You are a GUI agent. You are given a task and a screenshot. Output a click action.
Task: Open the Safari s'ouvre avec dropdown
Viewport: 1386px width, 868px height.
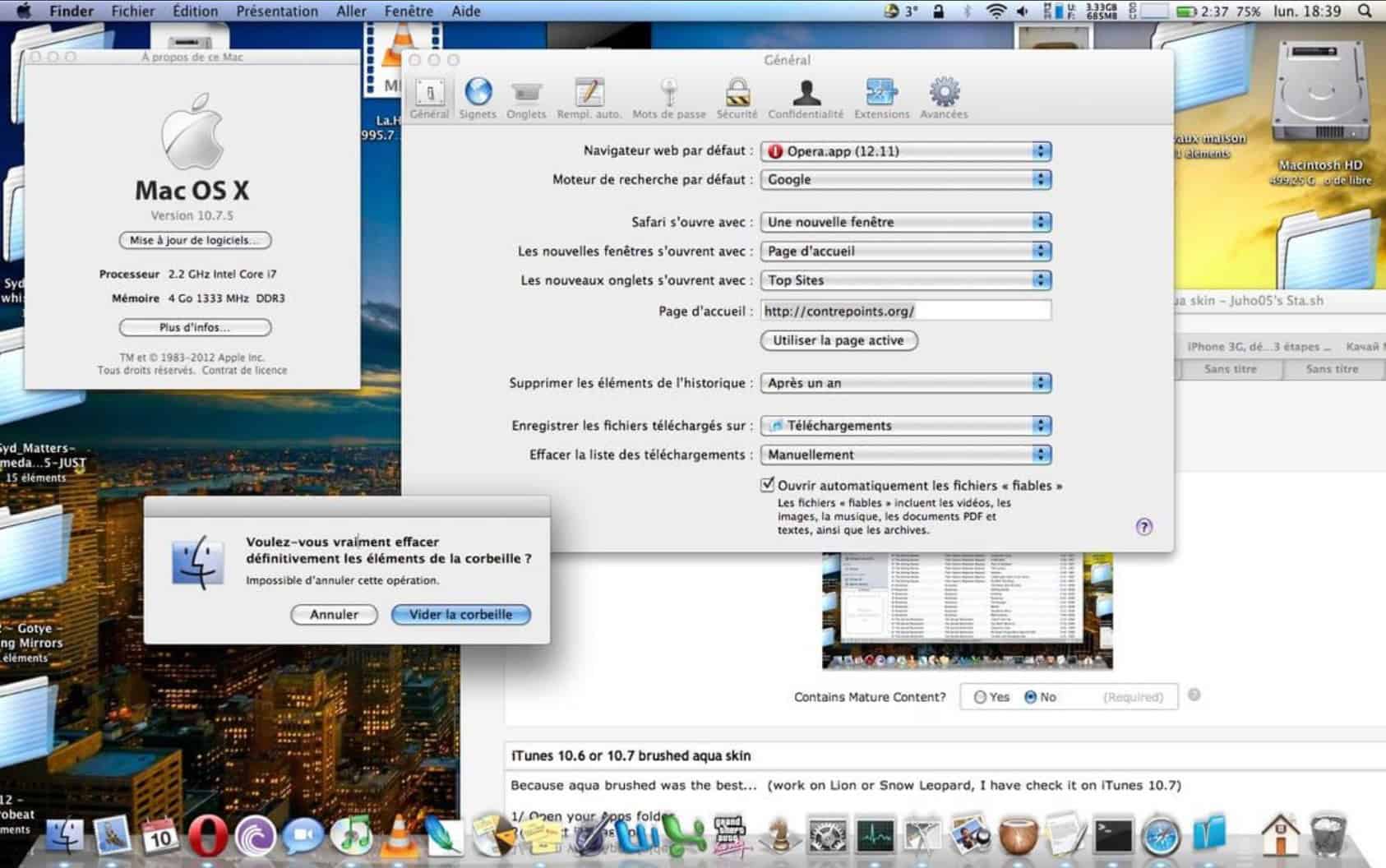pyautogui.click(x=904, y=222)
